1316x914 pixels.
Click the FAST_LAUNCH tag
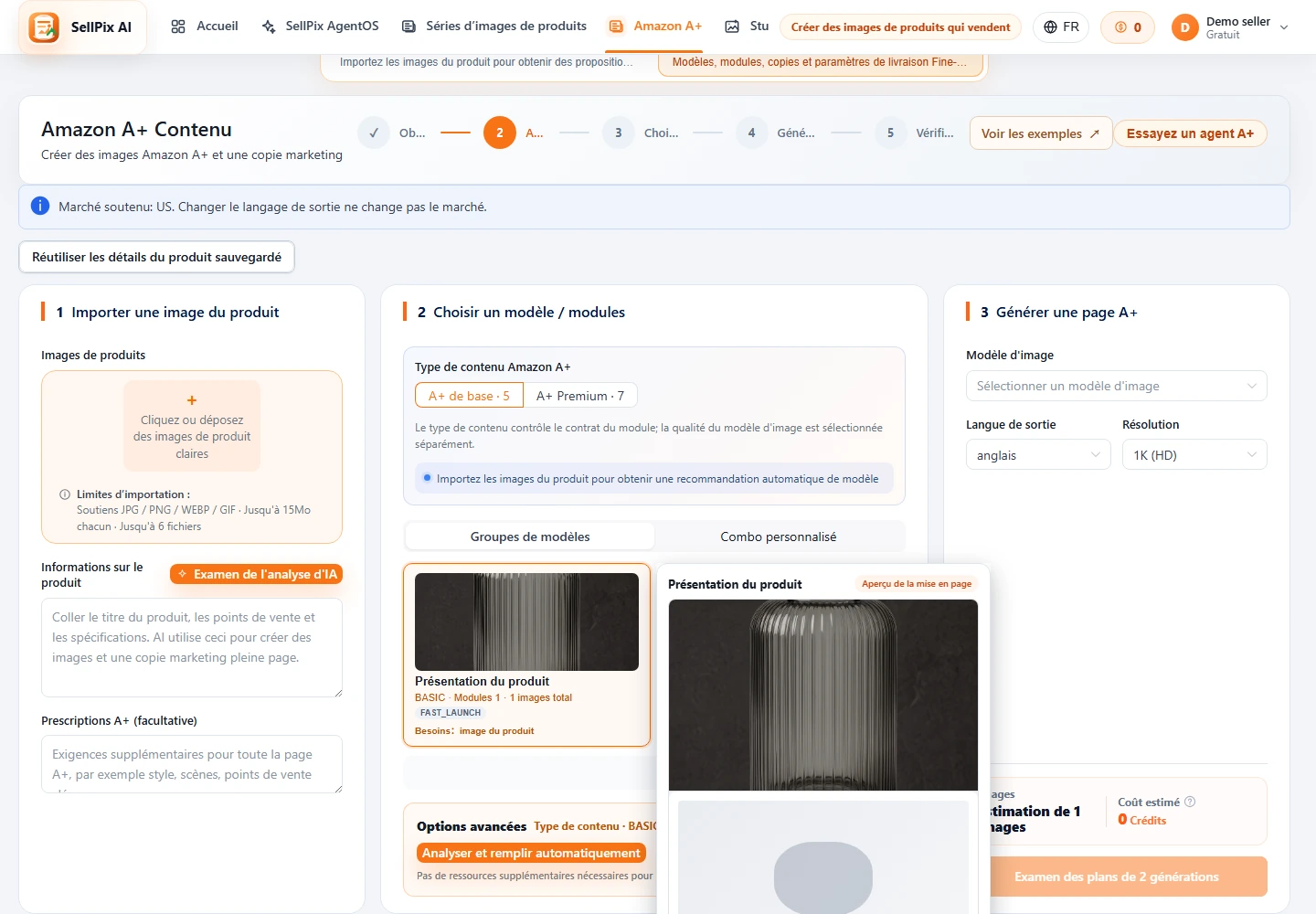(451, 713)
